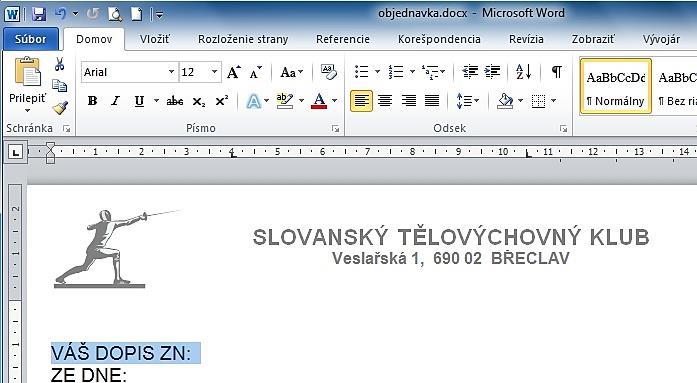Open the Schránka clipboard pane launcher
This screenshot has width=697, height=383.
(67, 129)
